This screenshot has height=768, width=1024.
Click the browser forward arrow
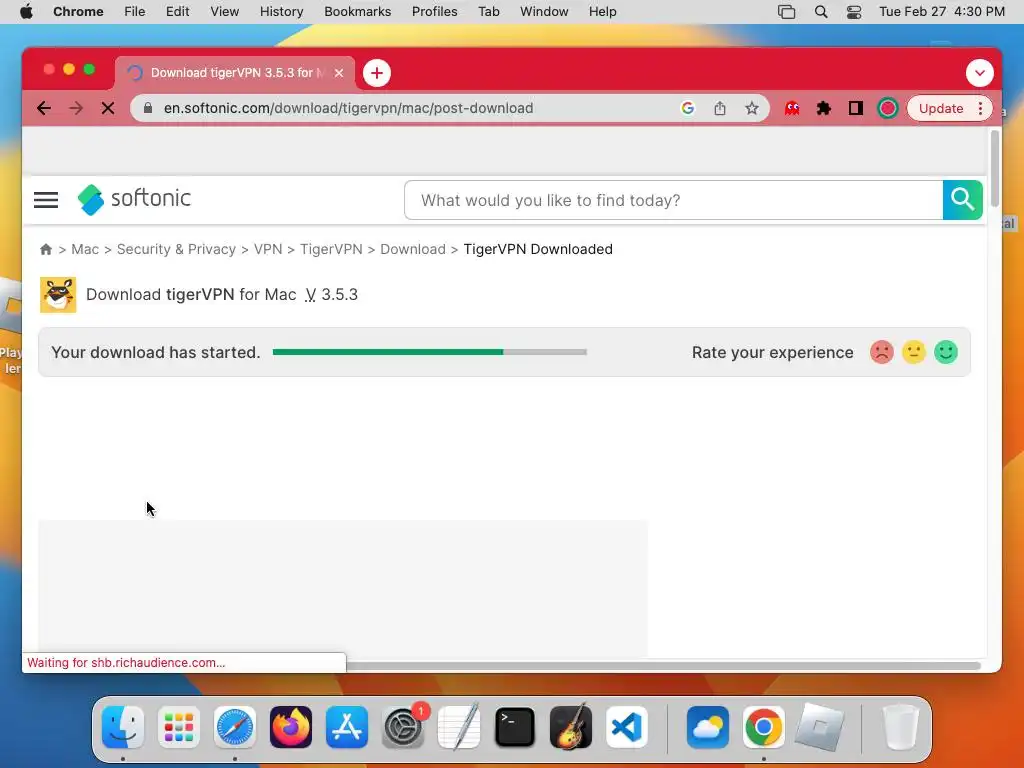point(76,108)
